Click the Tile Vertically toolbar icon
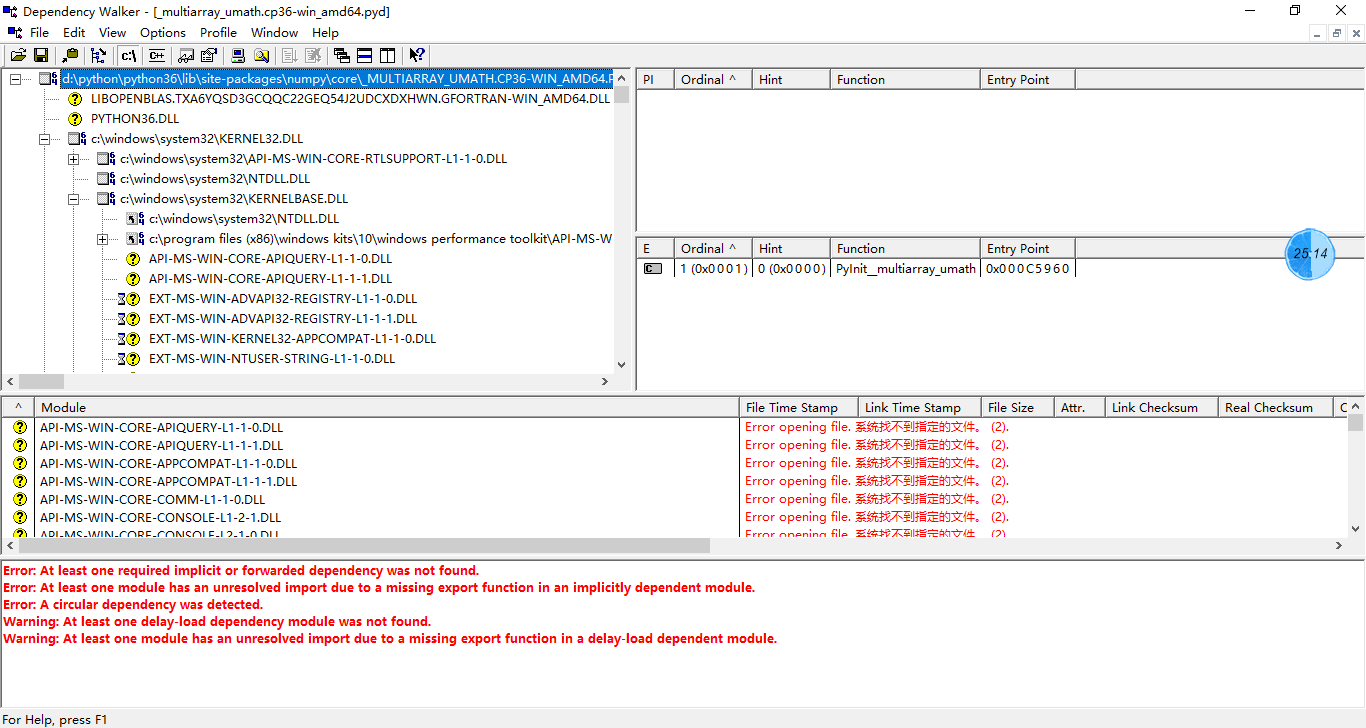The width and height of the screenshot is (1366, 728). click(388, 56)
